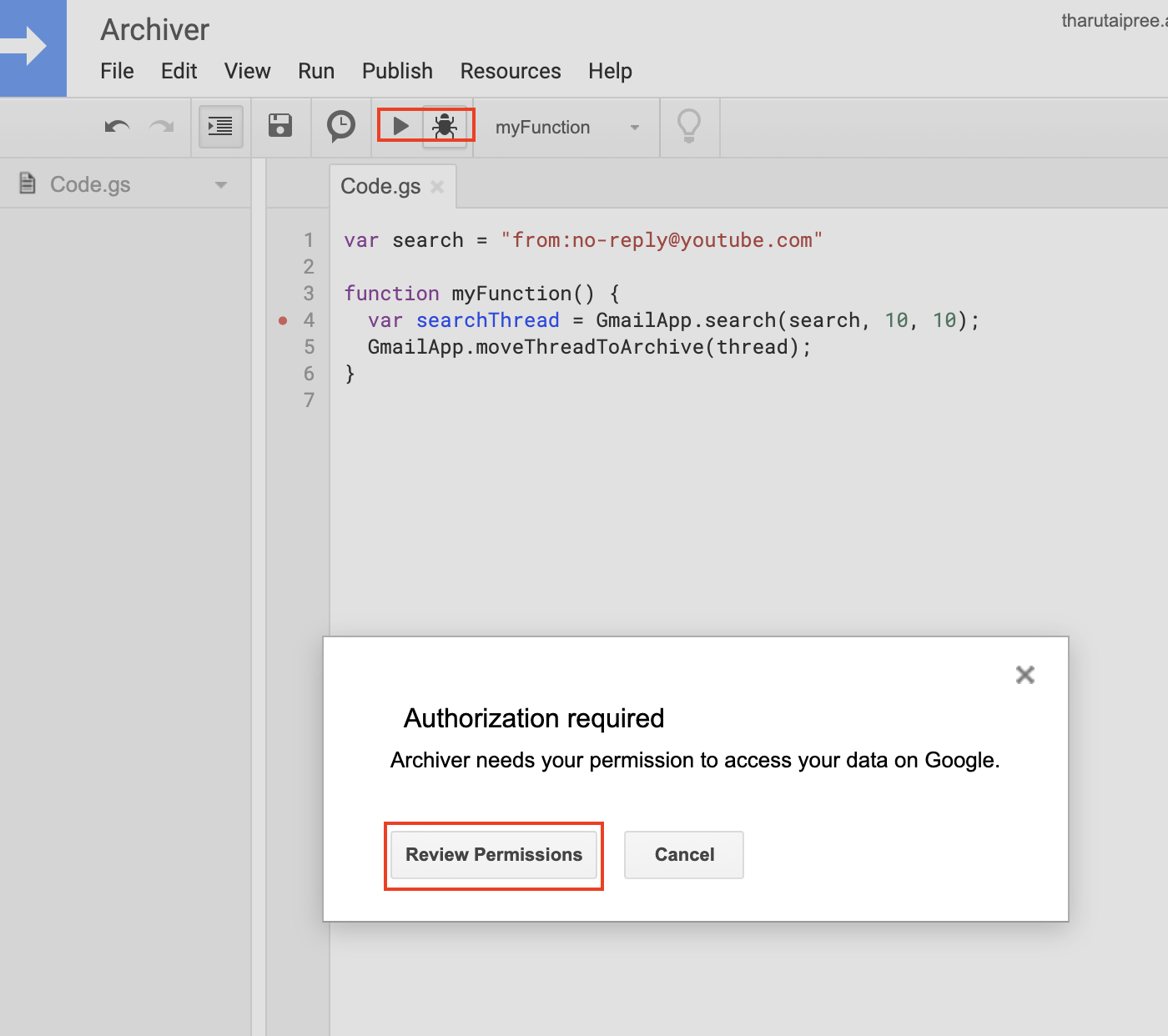Image resolution: width=1168 pixels, height=1036 pixels.
Task: Start the debugger with the bug icon
Action: (445, 126)
